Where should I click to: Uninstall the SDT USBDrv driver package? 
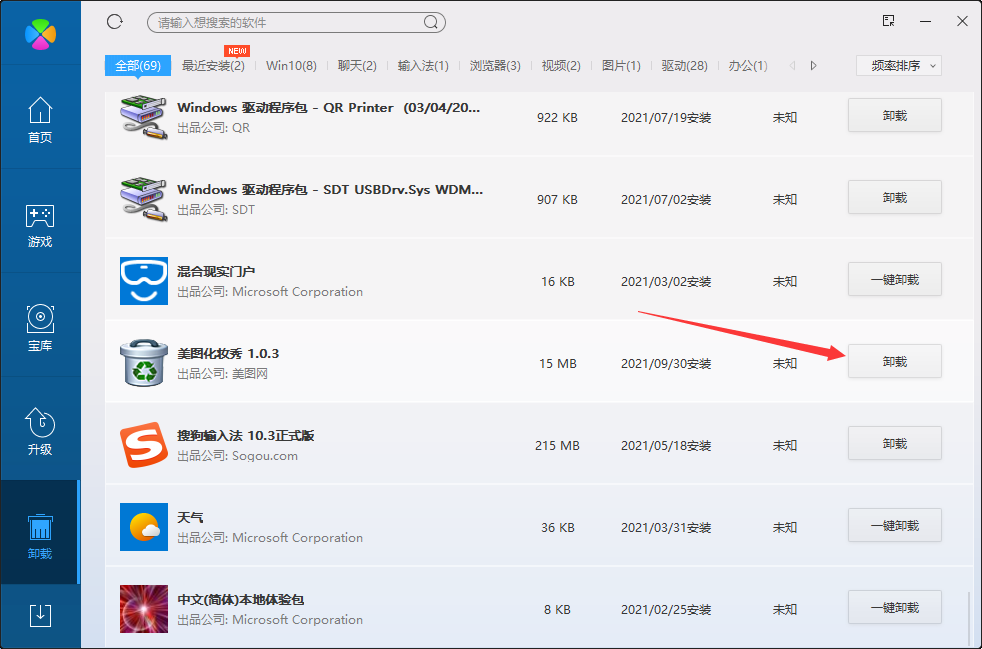point(895,197)
